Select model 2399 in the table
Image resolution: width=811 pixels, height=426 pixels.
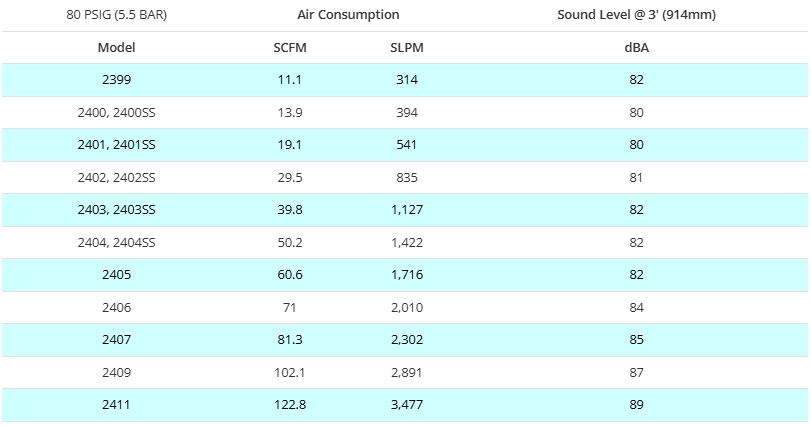(116, 80)
